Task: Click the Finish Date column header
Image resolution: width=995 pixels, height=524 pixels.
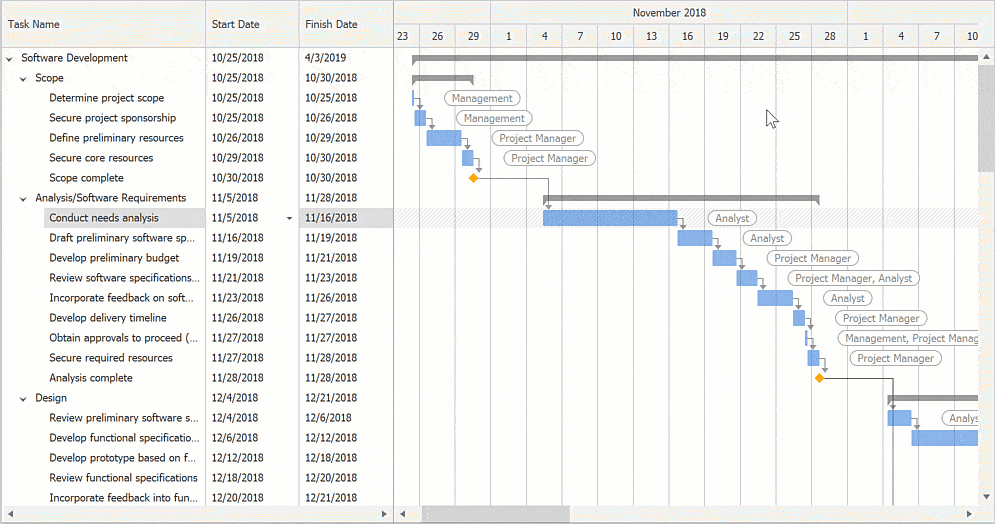Action: (x=345, y=24)
